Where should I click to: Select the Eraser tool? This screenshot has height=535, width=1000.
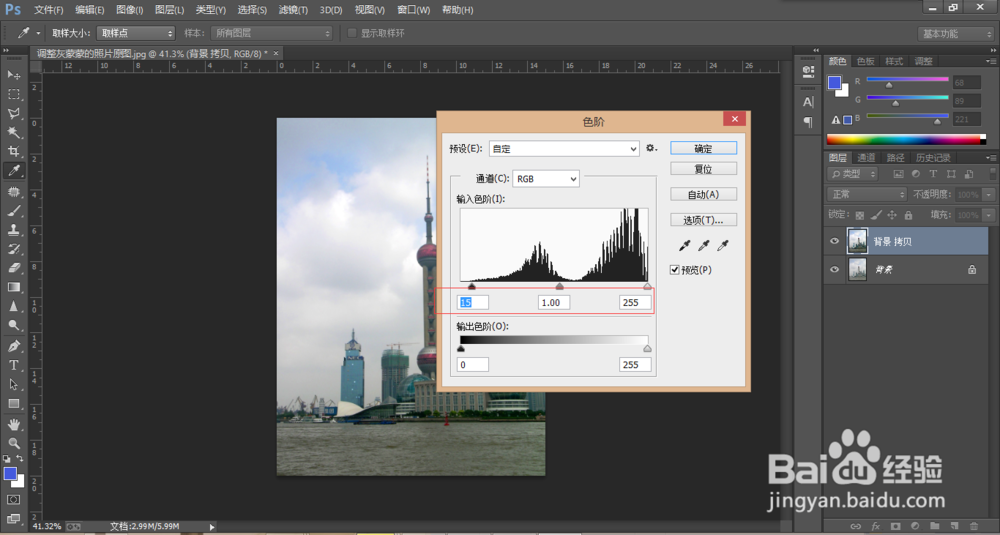coord(13,268)
